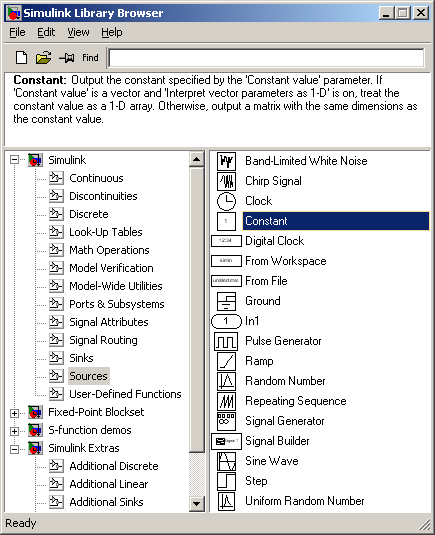Click the From File block icon

[x=226, y=281]
